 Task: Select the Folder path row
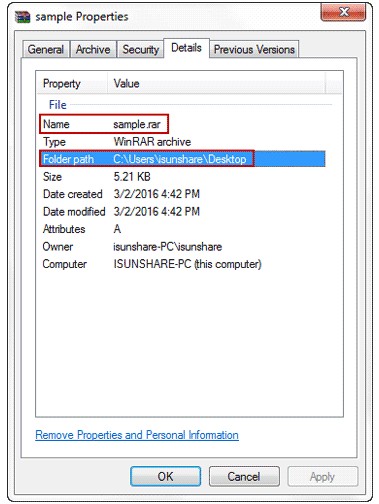click(182, 159)
